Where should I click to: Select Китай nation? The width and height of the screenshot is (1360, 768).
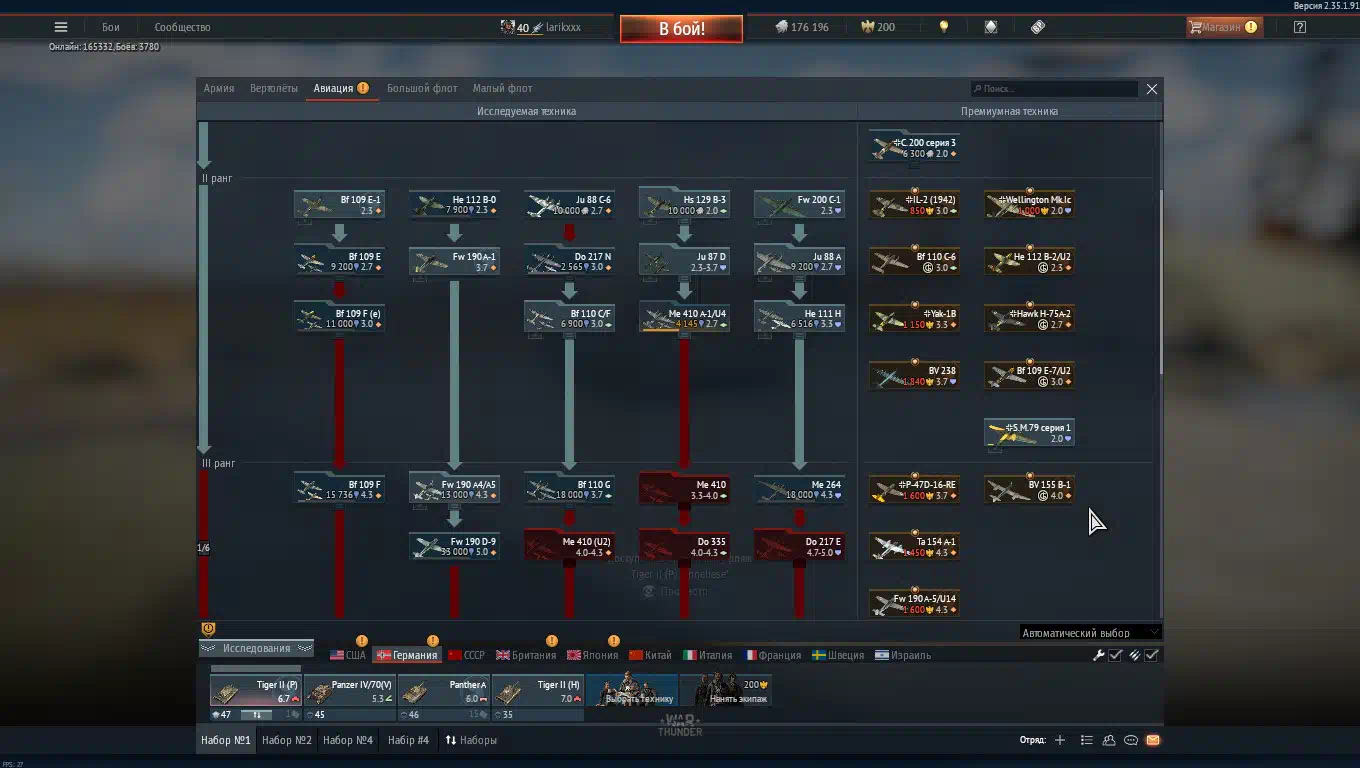pos(650,655)
